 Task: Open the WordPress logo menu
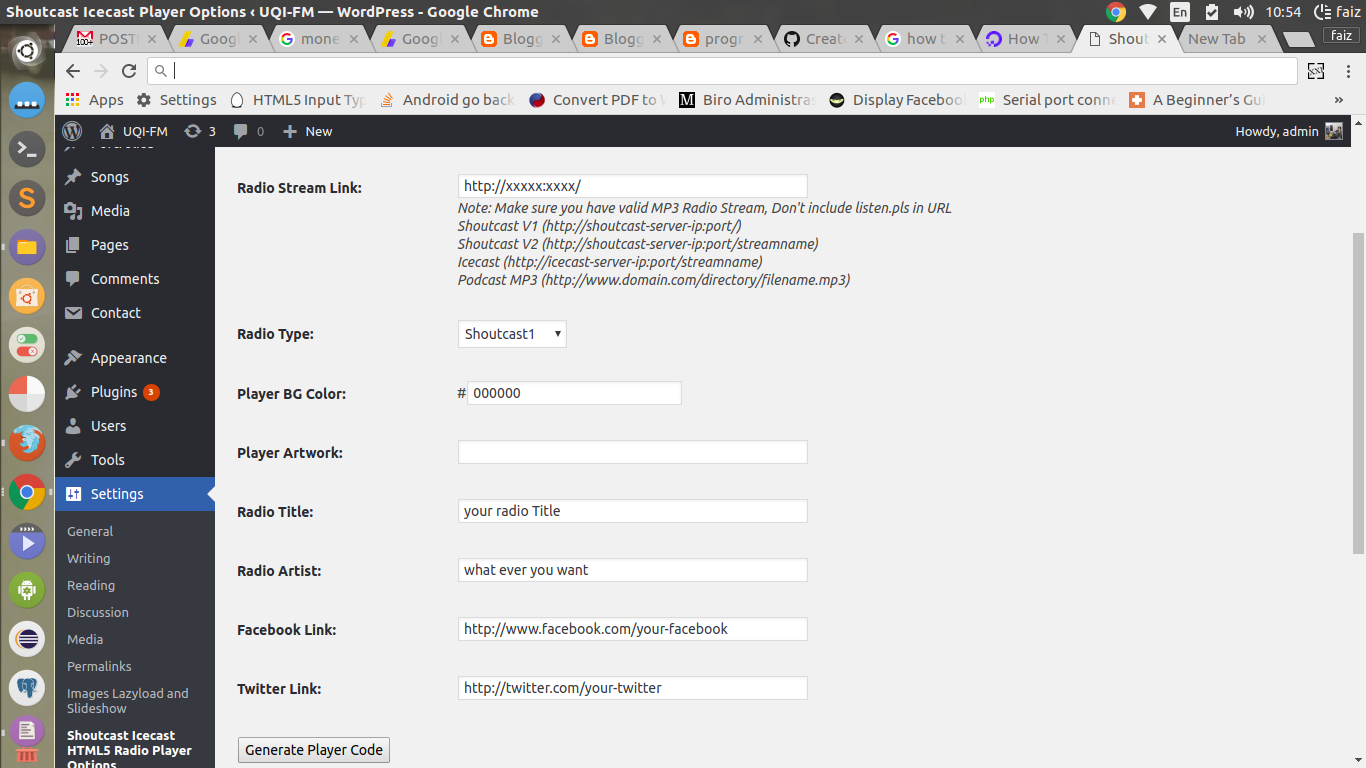click(72, 131)
